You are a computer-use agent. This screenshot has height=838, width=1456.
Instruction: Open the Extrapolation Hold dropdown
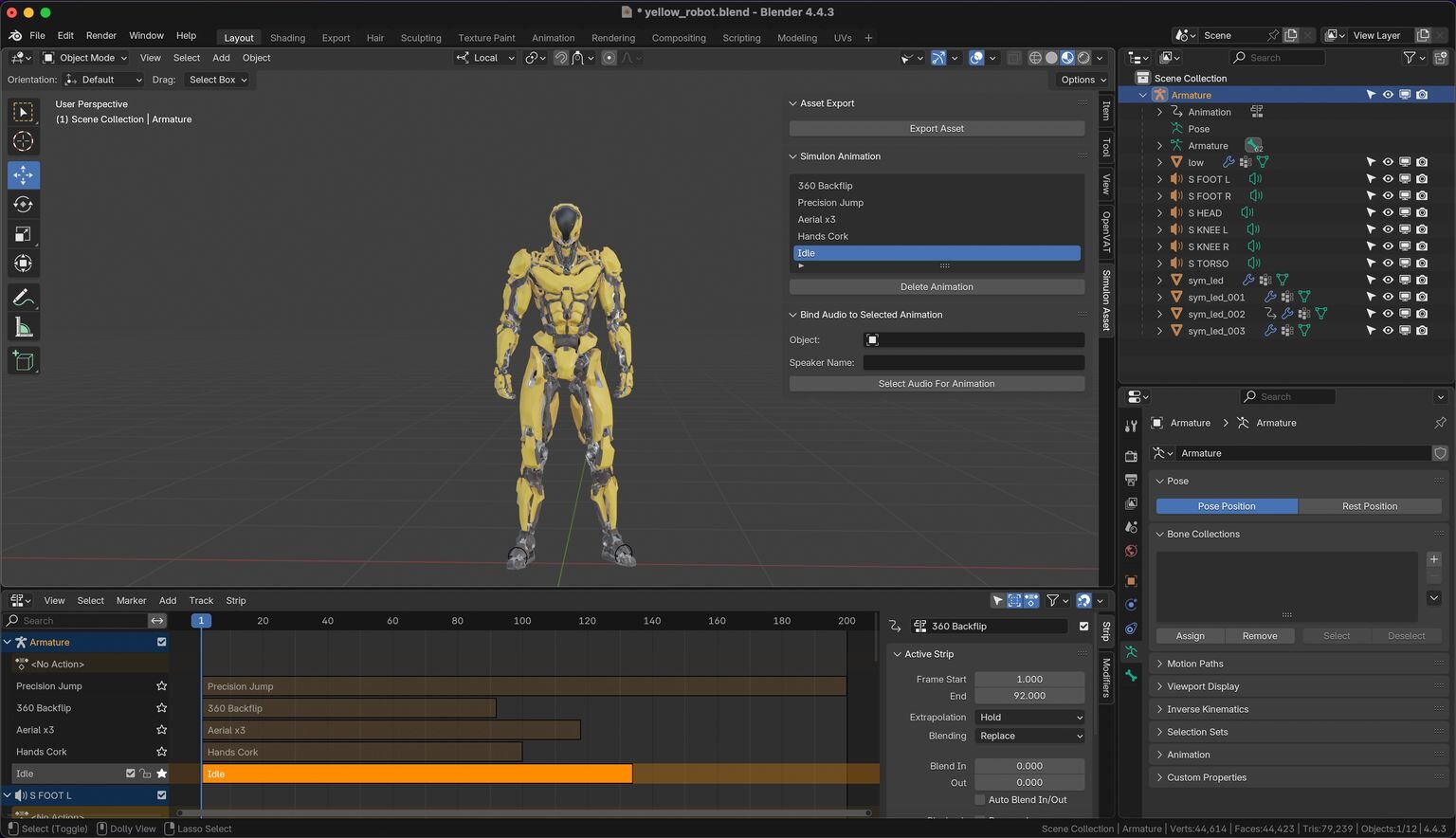click(x=1029, y=718)
